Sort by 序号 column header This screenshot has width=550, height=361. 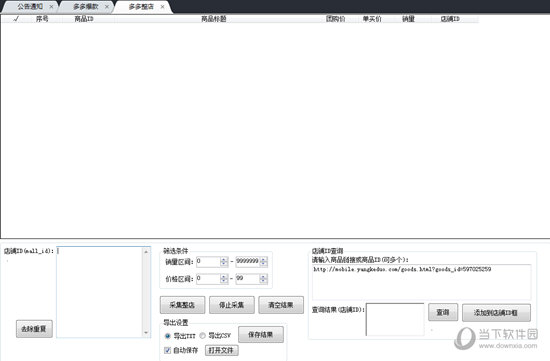(x=42, y=19)
